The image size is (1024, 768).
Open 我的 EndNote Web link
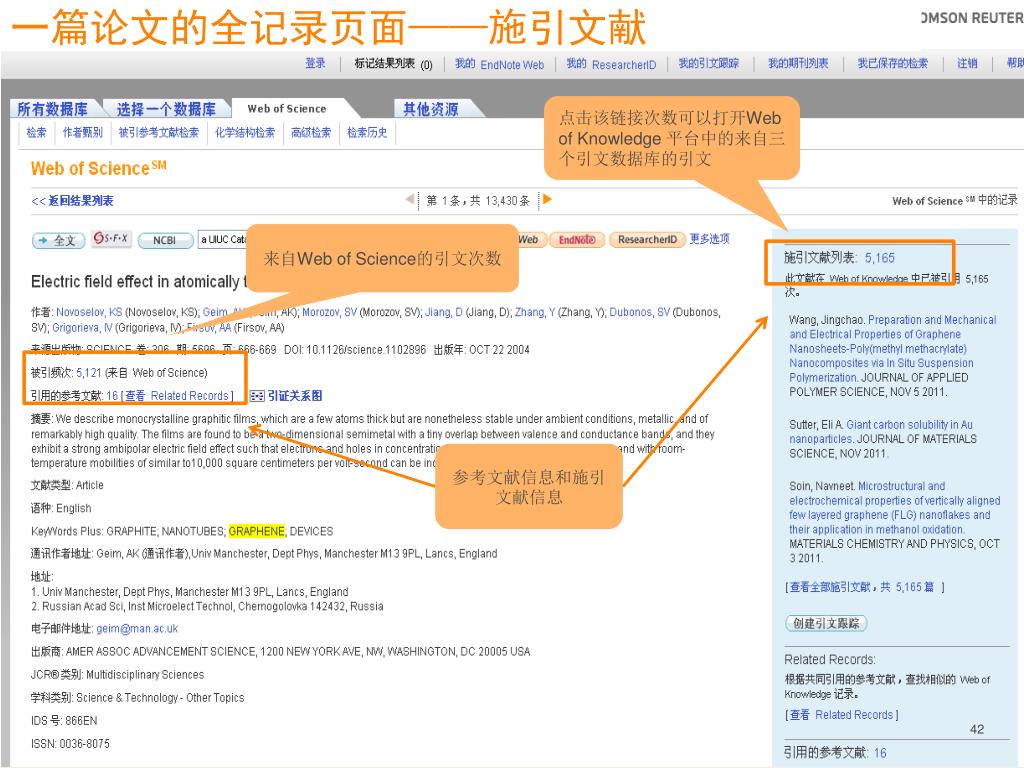(x=500, y=64)
